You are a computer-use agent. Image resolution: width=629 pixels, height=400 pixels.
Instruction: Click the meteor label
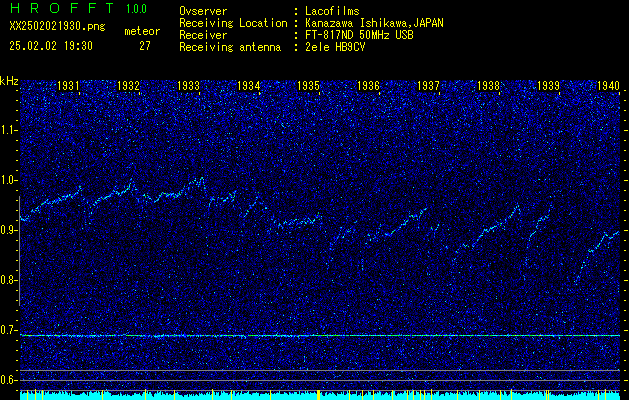142,31
